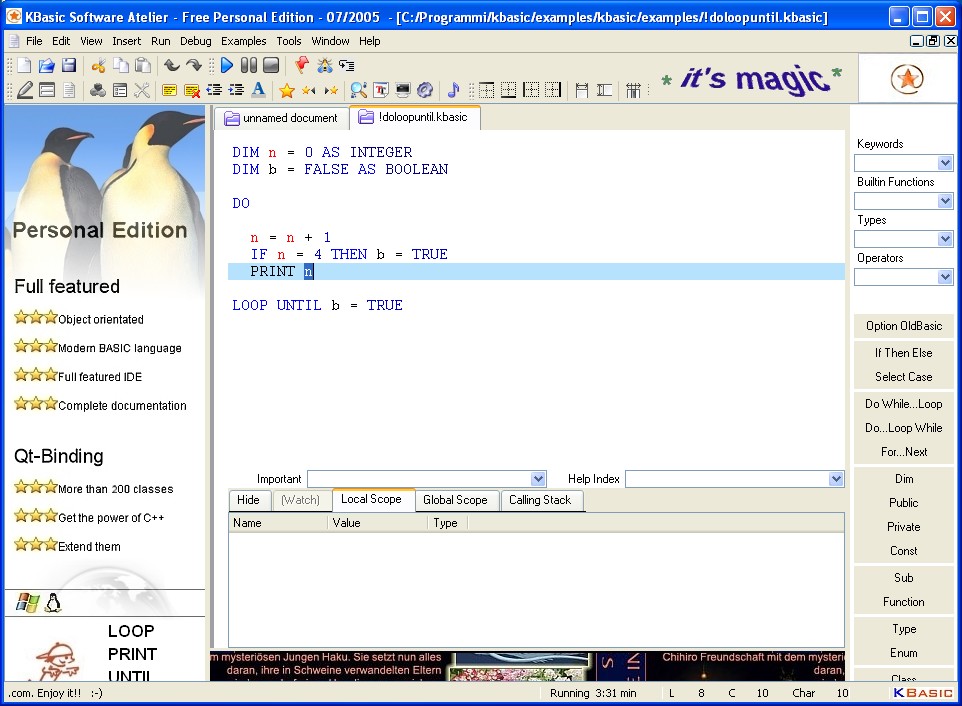Open a file with the folder icon
Image resolution: width=962 pixels, height=706 pixels.
(47, 66)
